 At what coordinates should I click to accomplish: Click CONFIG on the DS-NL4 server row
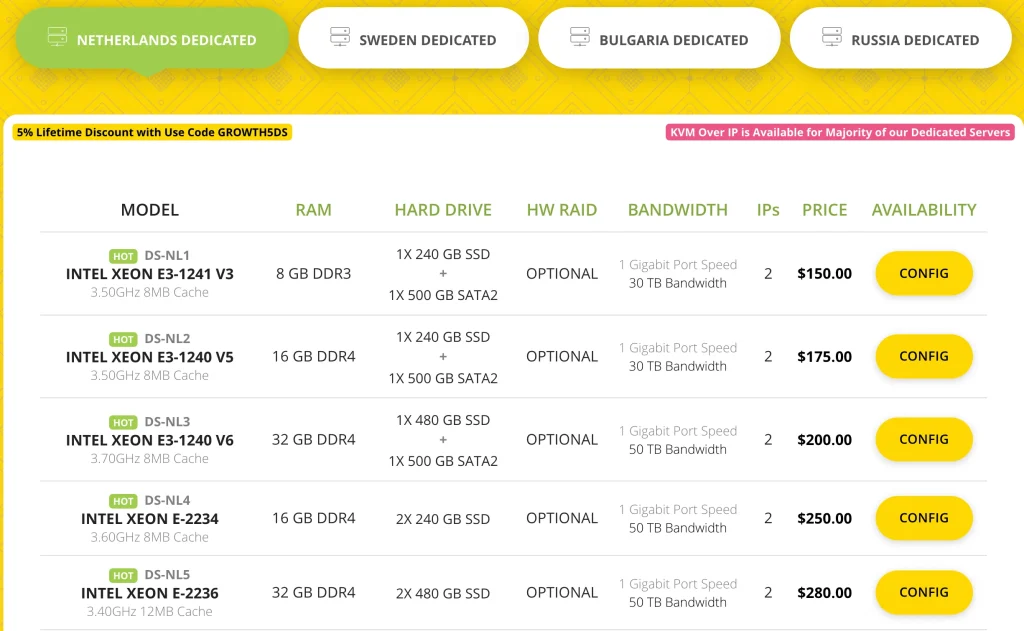point(923,518)
